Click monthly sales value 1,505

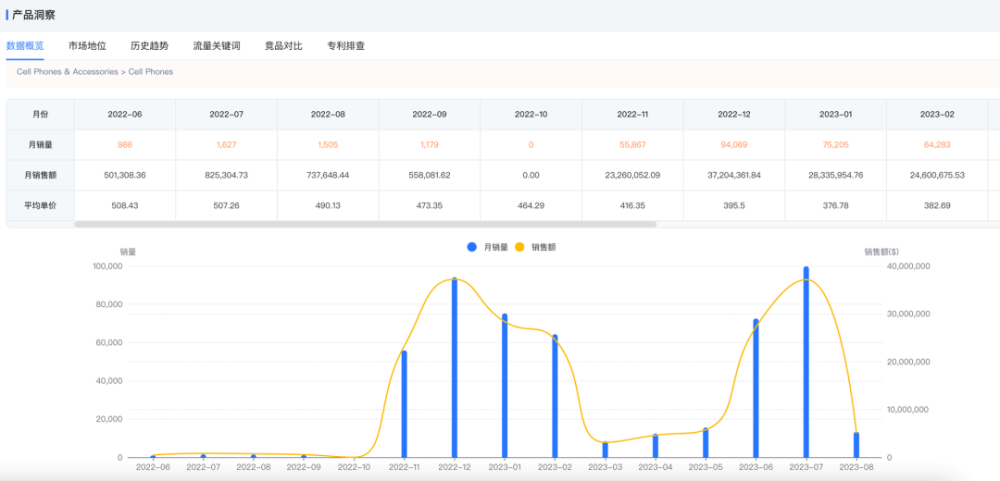coord(328,145)
